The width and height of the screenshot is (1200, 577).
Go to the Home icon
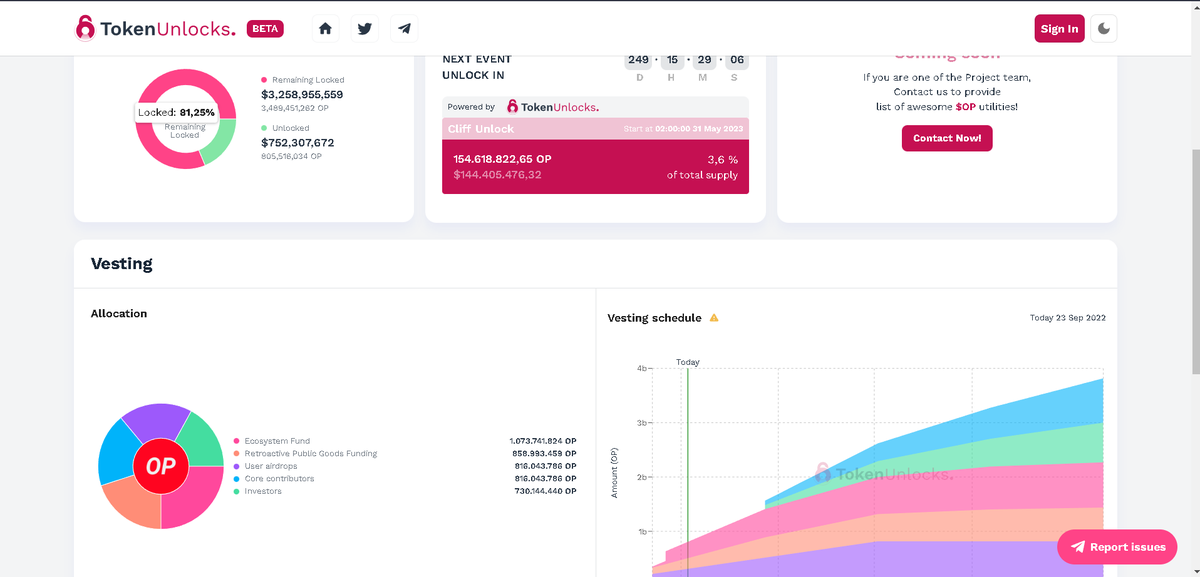pyautogui.click(x=325, y=29)
